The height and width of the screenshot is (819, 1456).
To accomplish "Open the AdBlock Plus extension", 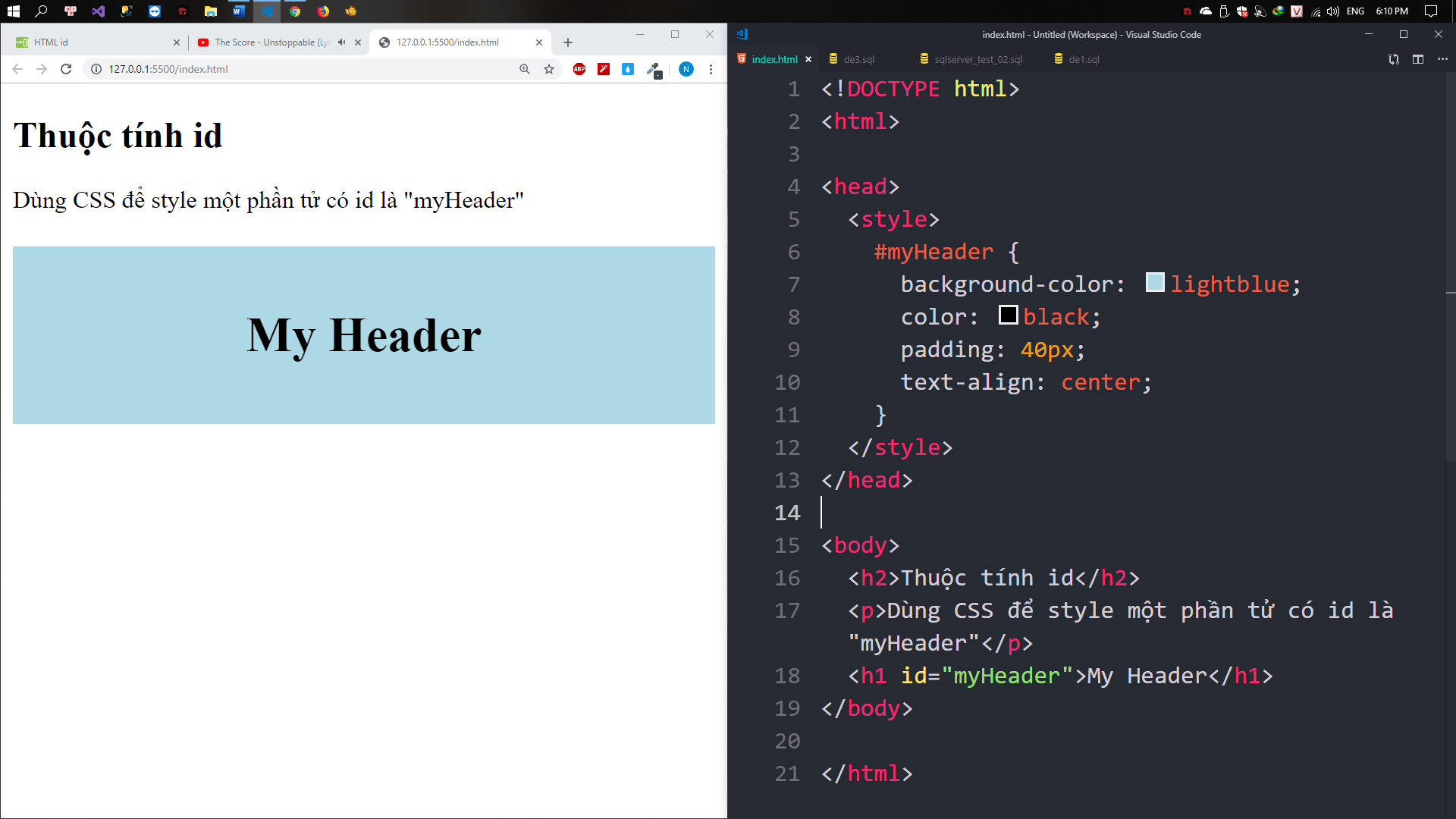I will click(x=579, y=69).
